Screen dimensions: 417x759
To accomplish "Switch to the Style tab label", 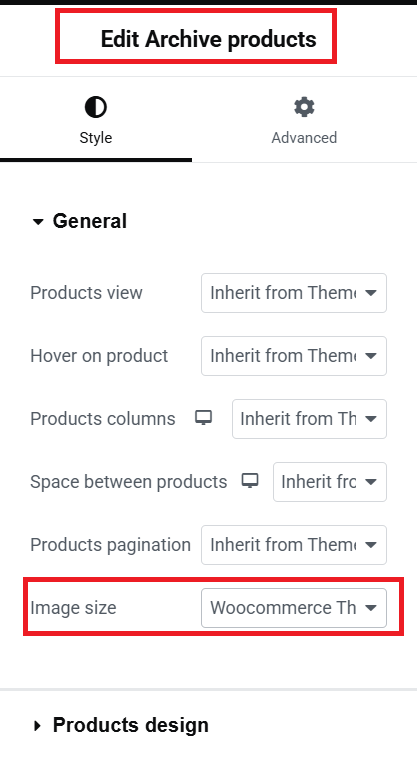I will (x=96, y=137).
